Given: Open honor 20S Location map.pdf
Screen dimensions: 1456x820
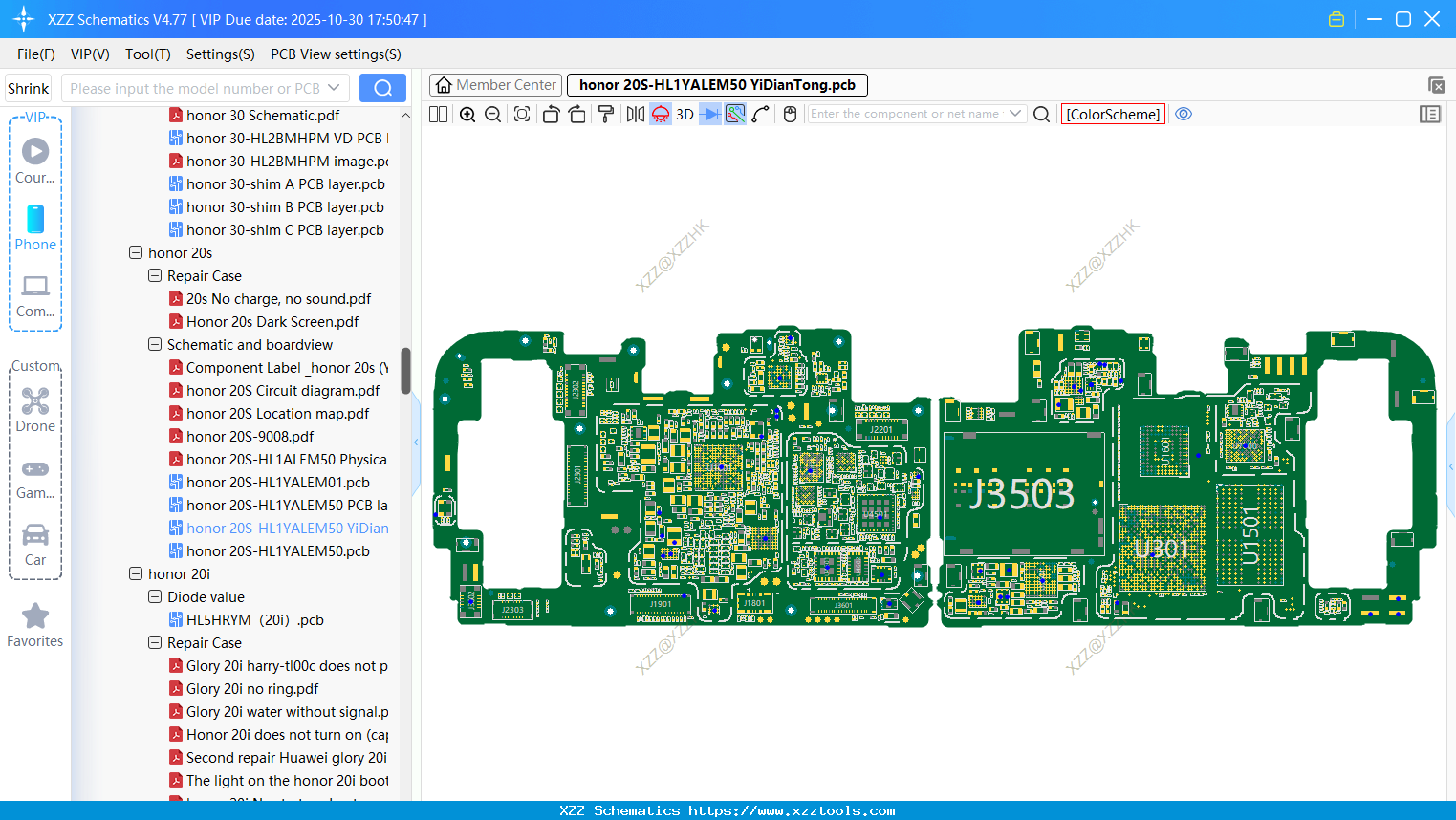Looking at the screenshot, I should click(x=277, y=414).
